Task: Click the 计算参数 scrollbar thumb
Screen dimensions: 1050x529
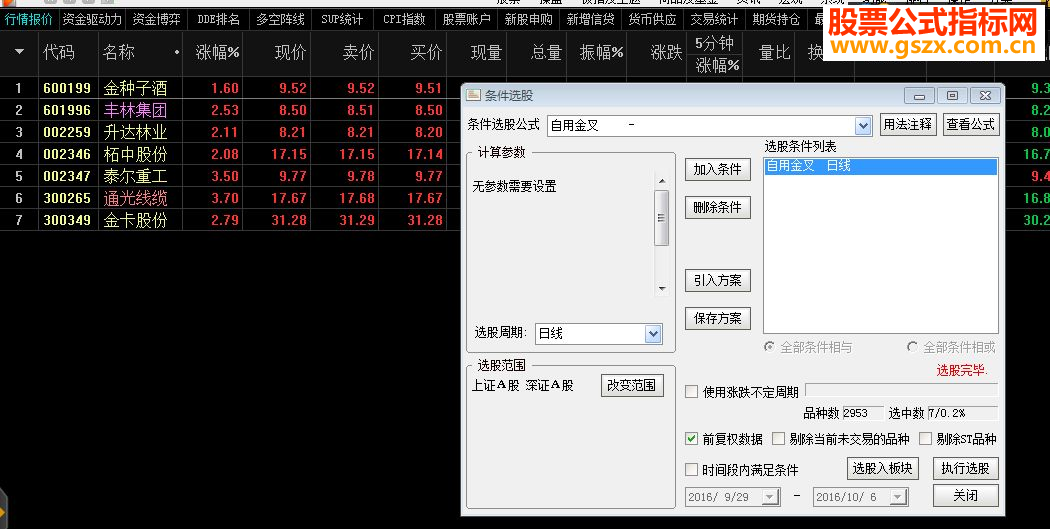Action: (x=662, y=218)
